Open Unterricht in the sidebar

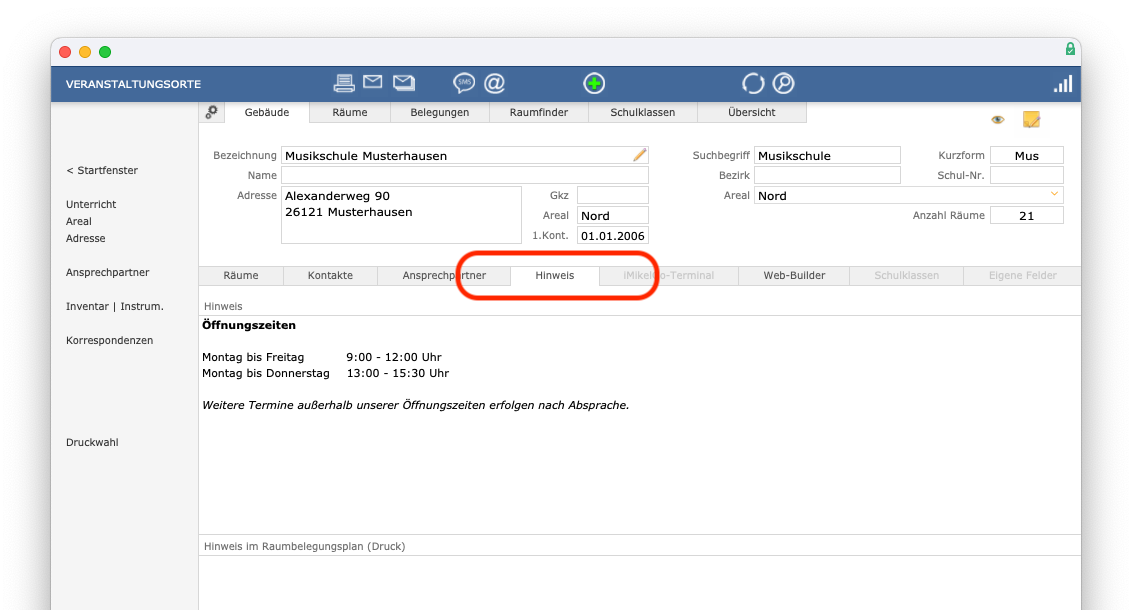[91, 205]
